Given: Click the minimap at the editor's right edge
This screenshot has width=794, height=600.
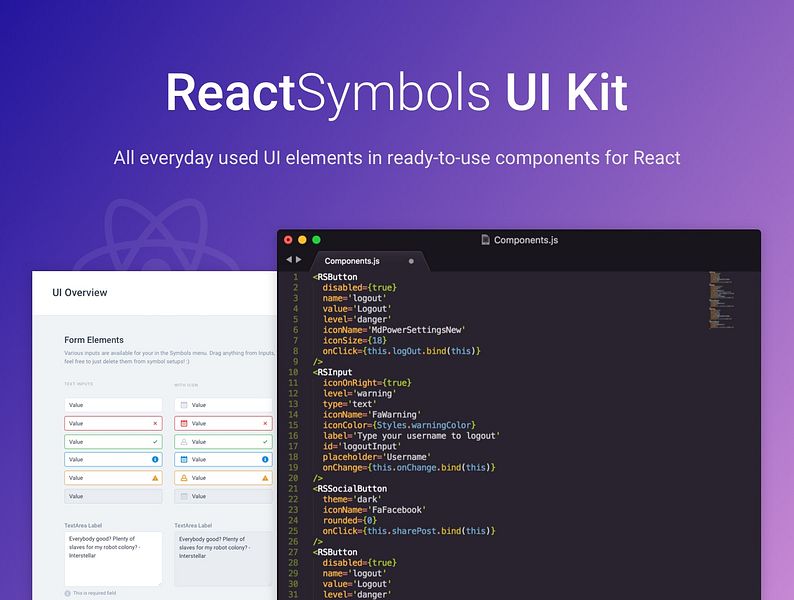Looking at the screenshot, I should tap(721, 300).
